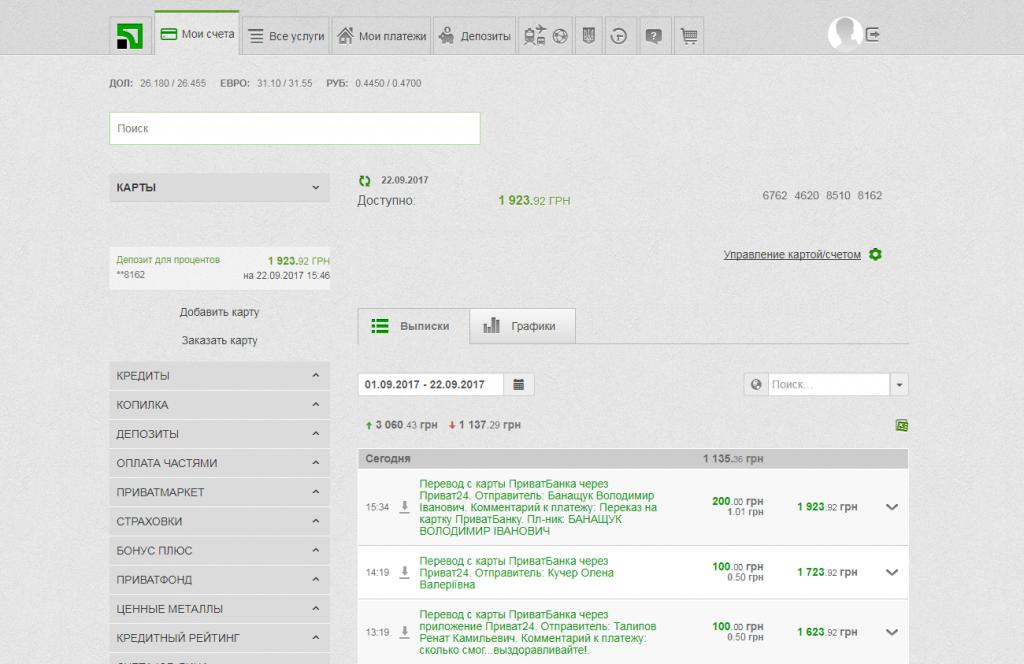Click Добавить карту link
1024x664 pixels.
pos(219,312)
